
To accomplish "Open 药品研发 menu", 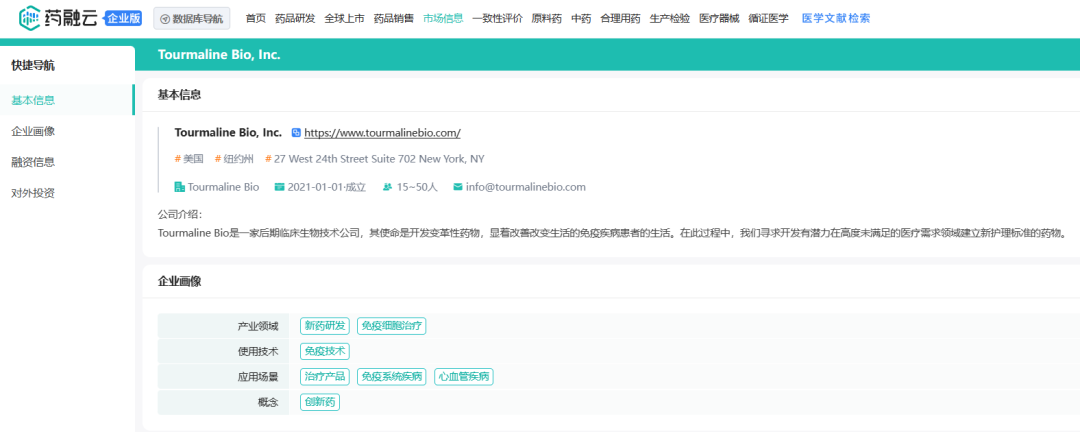I will [295, 19].
